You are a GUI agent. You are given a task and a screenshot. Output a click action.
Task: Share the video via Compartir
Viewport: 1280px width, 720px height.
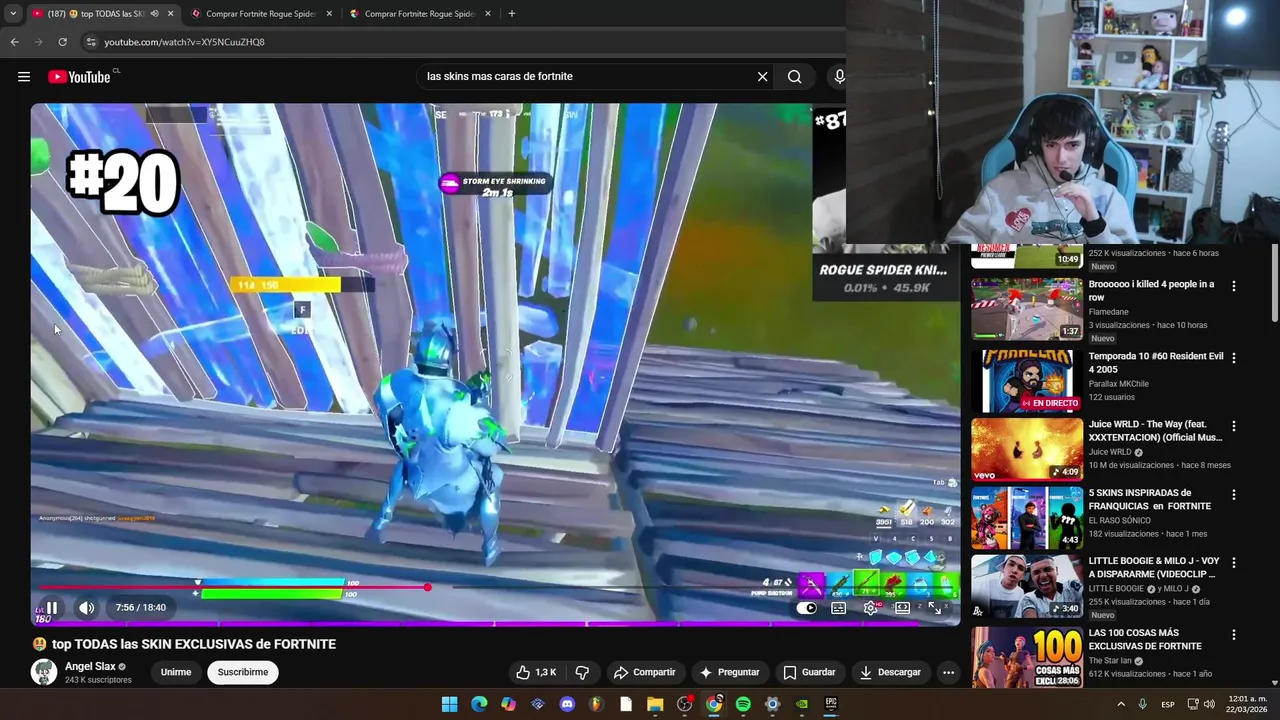(644, 672)
